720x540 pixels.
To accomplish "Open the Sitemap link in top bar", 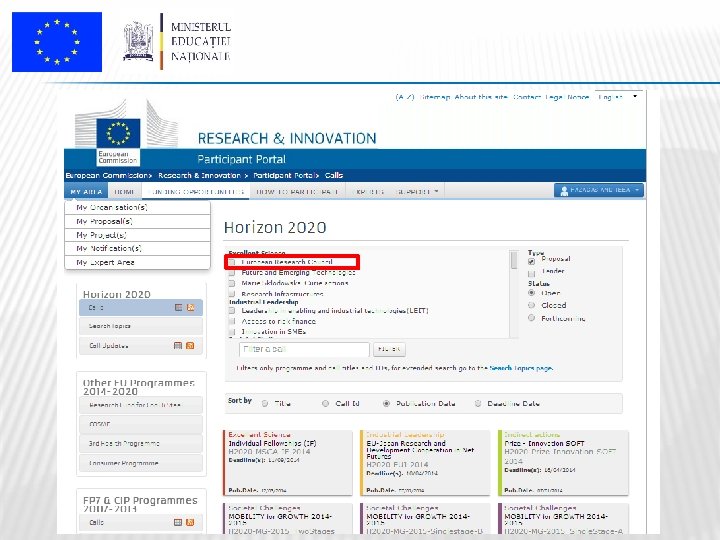I will point(434,97).
